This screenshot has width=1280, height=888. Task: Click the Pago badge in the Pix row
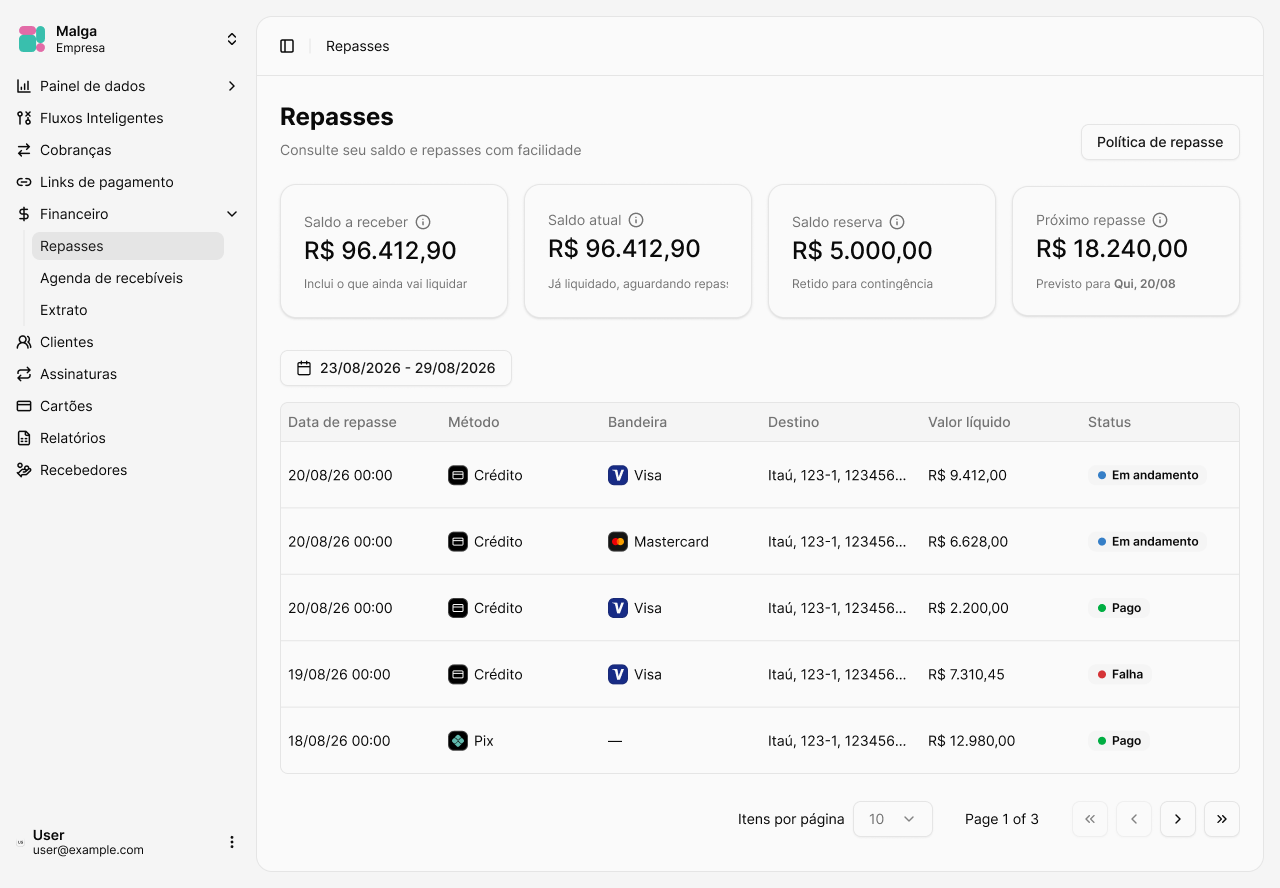(x=1119, y=741)
